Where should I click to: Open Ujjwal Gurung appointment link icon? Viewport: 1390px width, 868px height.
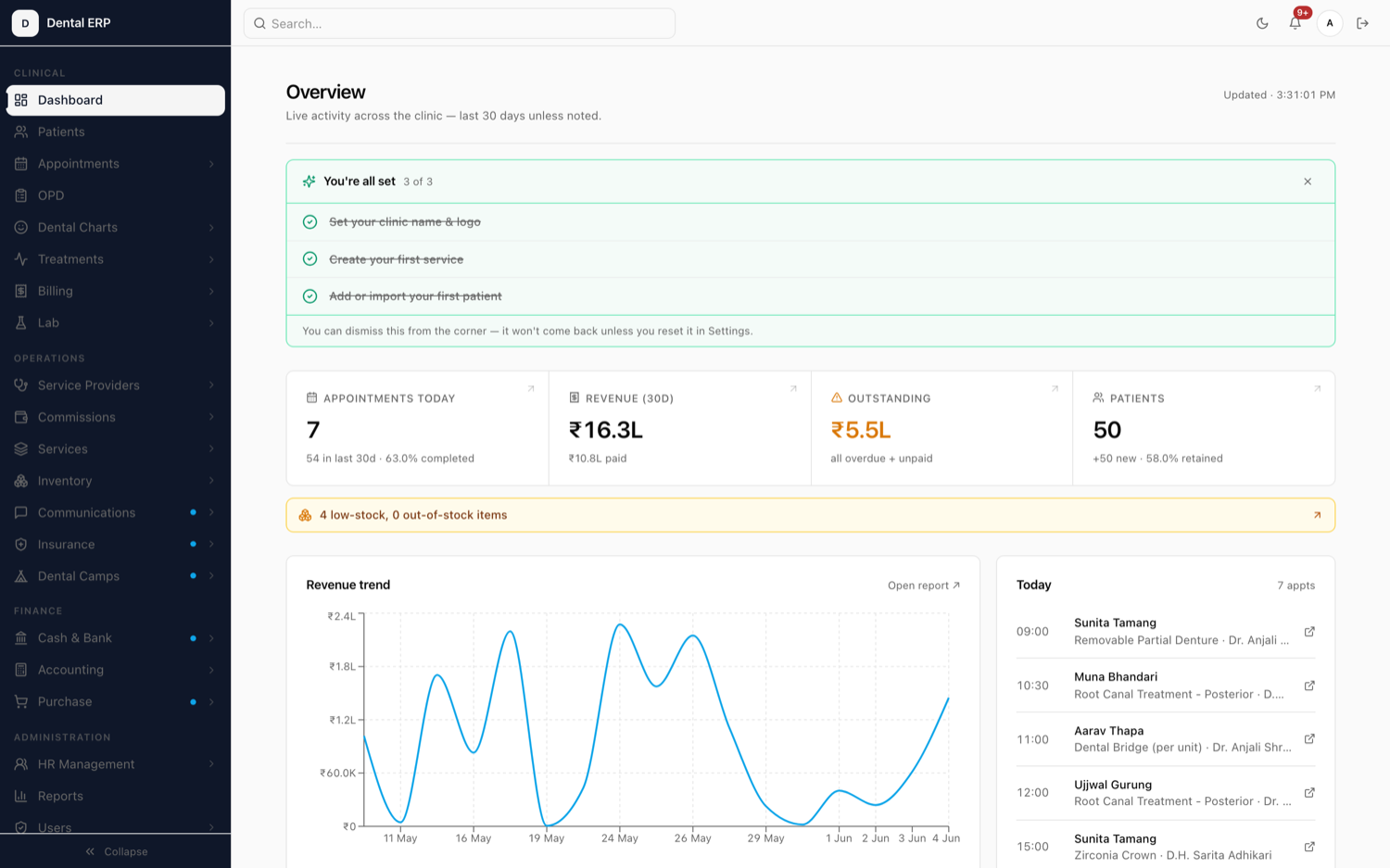coord(1309,793)
